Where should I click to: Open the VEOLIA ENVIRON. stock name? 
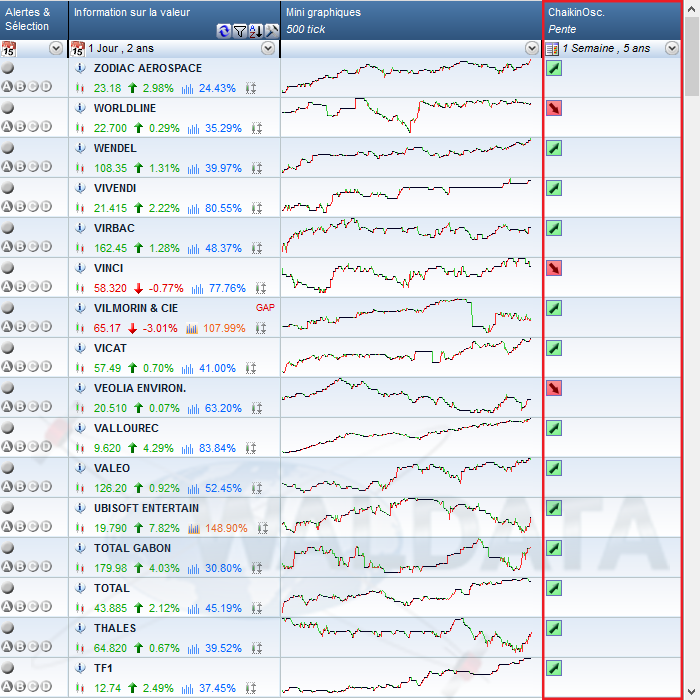coord(140,388)
